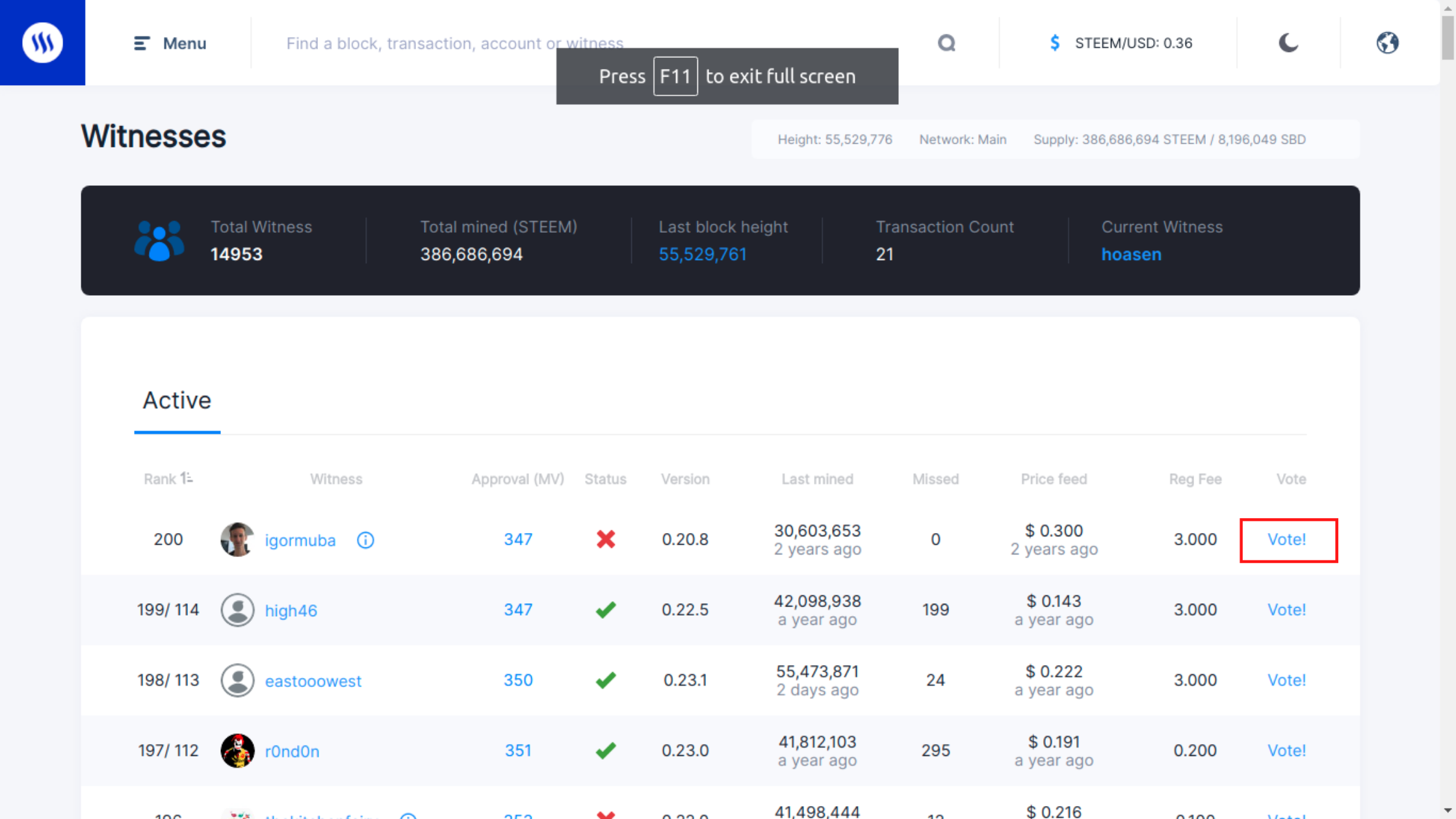Click the Network: Main text
The height and width of the screenshot is (819, 1456).
(x=963, y=139)
